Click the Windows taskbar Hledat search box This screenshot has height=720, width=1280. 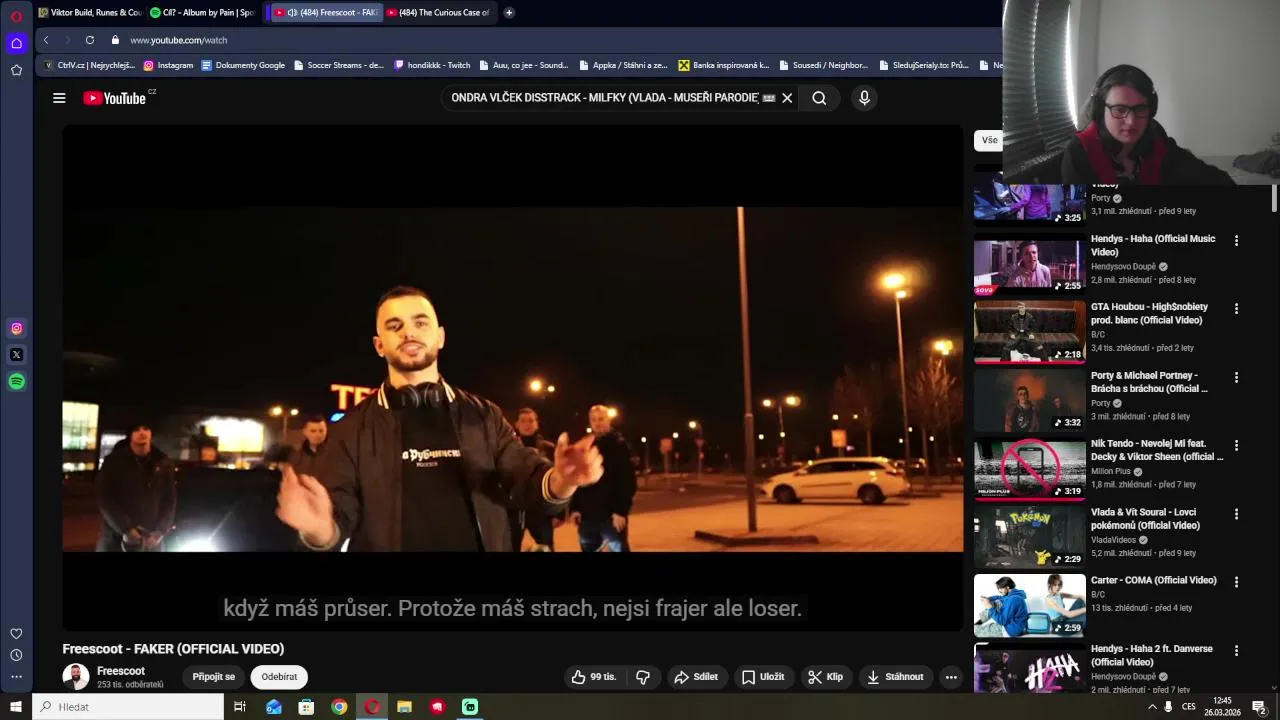(x=129, y=707)
